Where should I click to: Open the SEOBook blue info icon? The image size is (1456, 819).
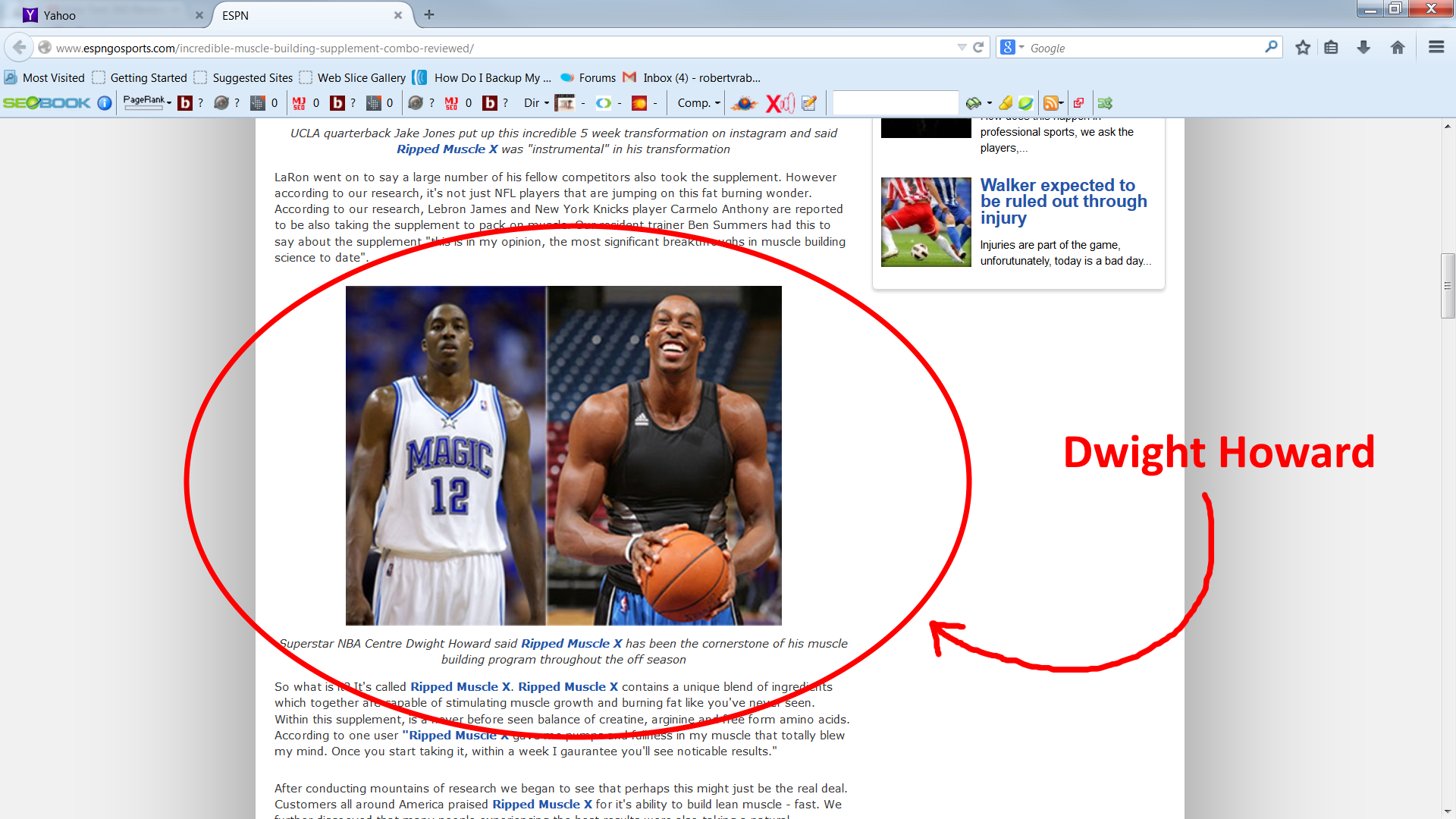[x=105, y=103]
